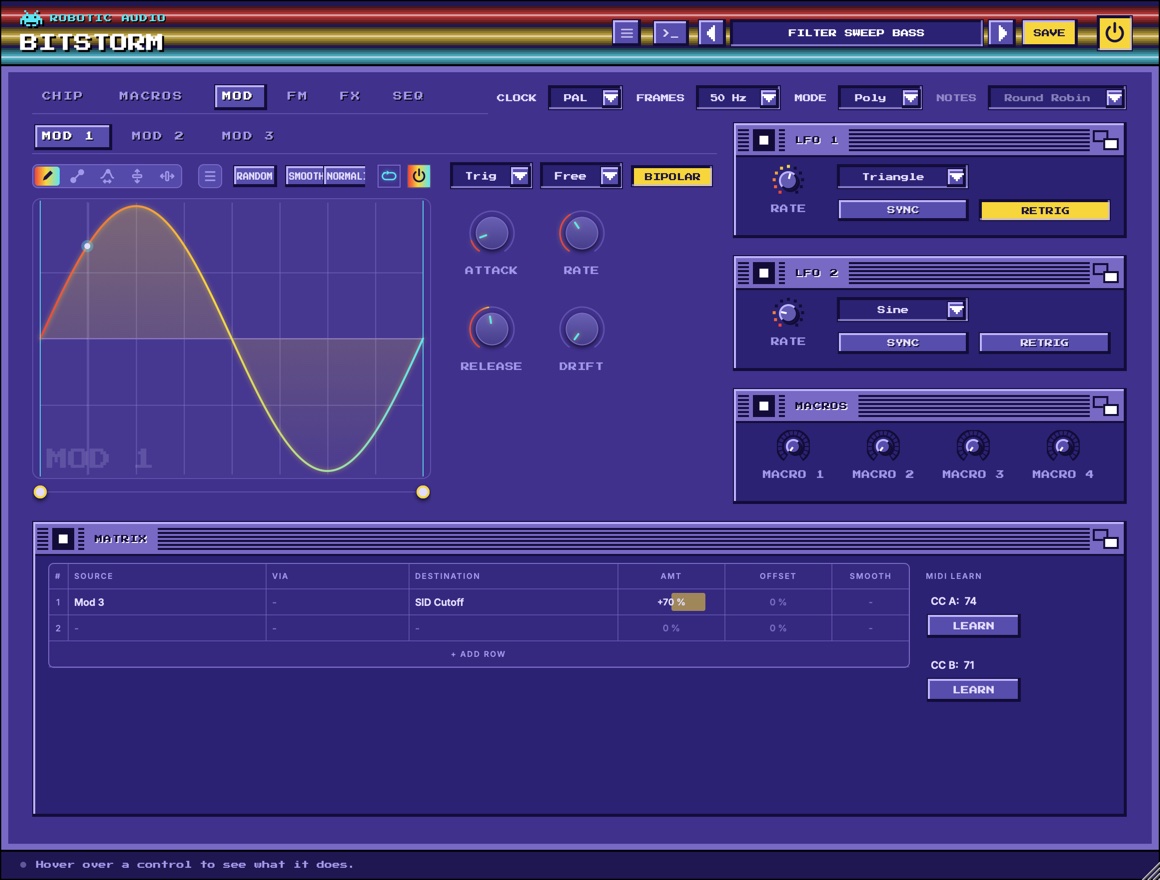Click the Mod RATE knob
Image resolution: width=1160 pixels, height=880 pixels.
pyautogui.click(x=581, y=234)
